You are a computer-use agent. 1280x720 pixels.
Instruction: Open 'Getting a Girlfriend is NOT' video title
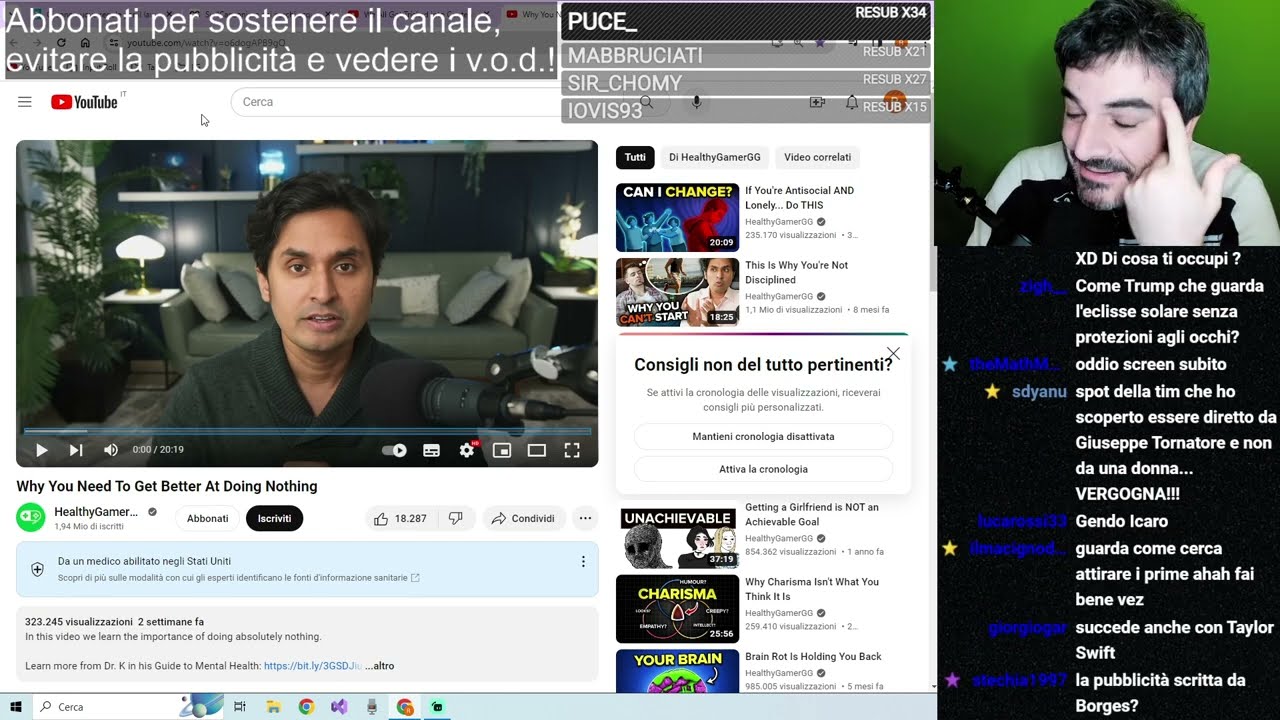click(812, 514)
